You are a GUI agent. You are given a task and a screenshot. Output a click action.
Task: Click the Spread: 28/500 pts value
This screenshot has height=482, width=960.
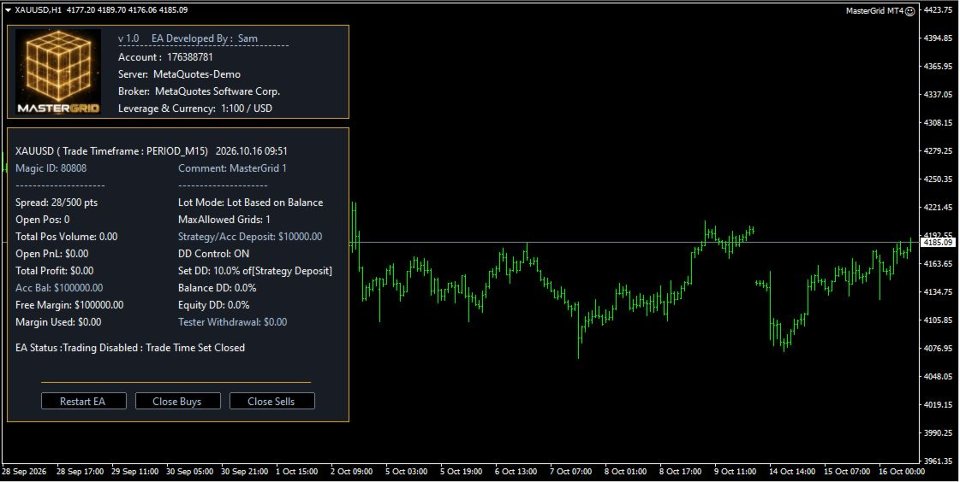(56, 202)
